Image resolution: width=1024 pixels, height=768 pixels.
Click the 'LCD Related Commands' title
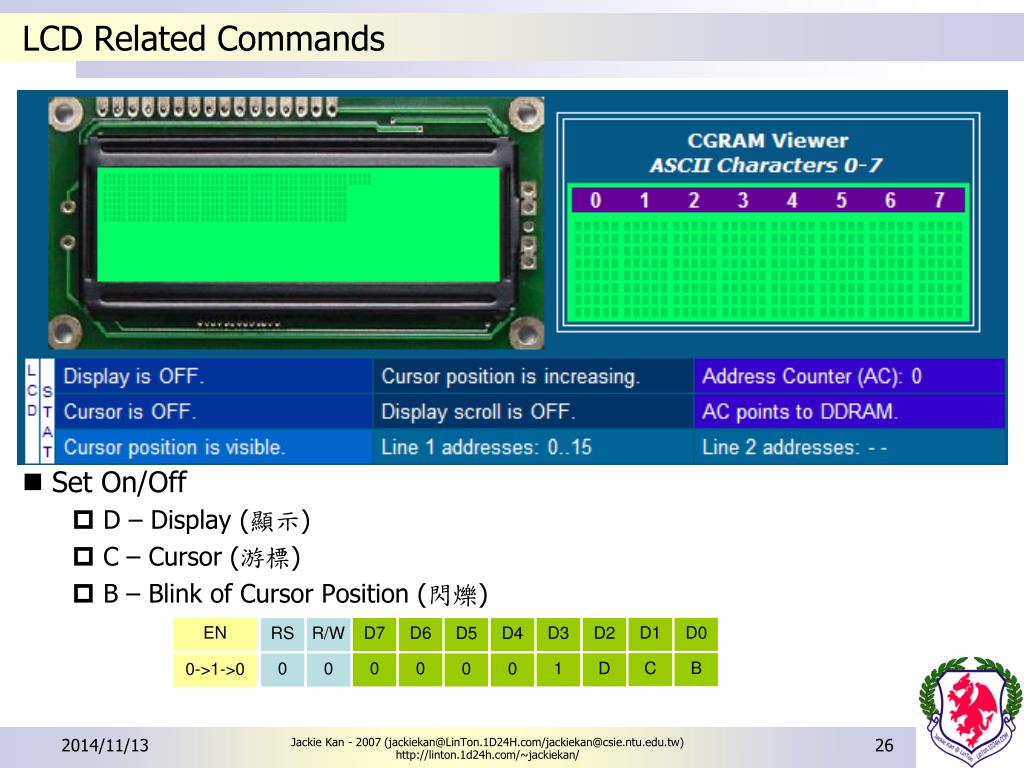[204, 39]
